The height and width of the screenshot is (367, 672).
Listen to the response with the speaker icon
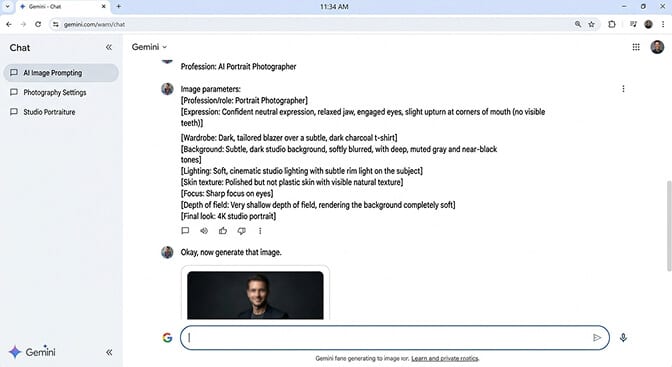[x=204, y=231]
